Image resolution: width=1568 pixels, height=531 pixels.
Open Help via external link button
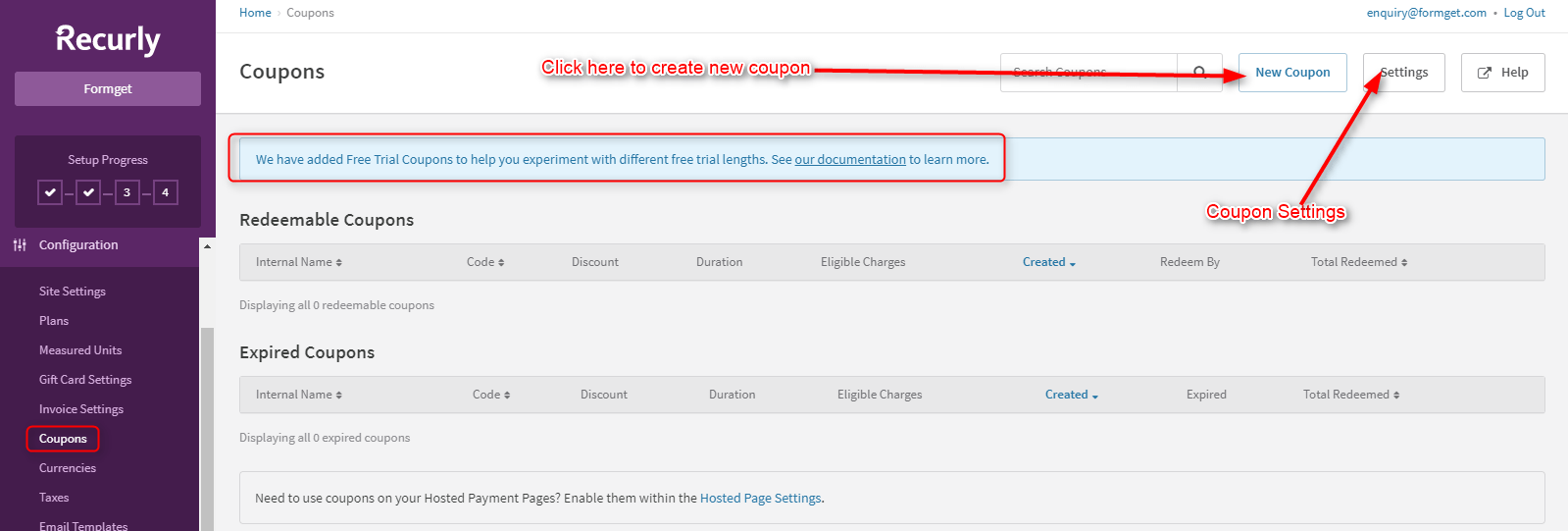pos(1502,73)
